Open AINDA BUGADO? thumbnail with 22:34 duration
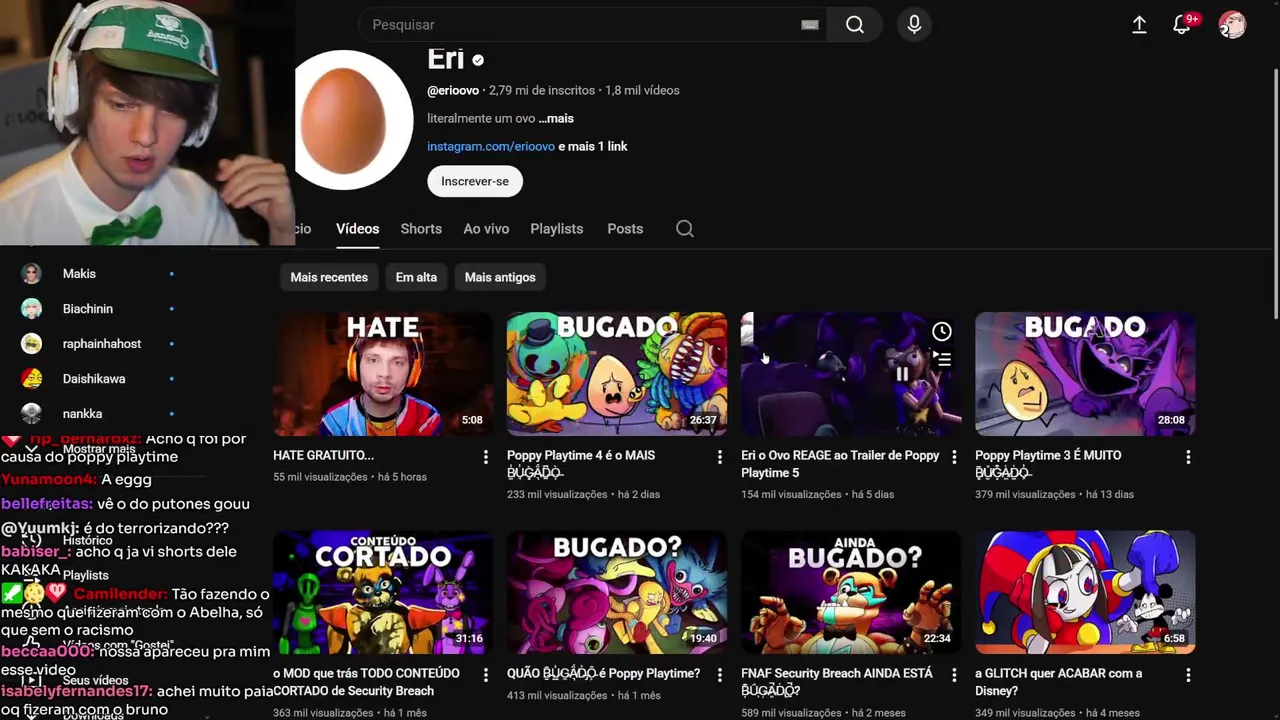The image size is (1280, 720). [851, 592]
